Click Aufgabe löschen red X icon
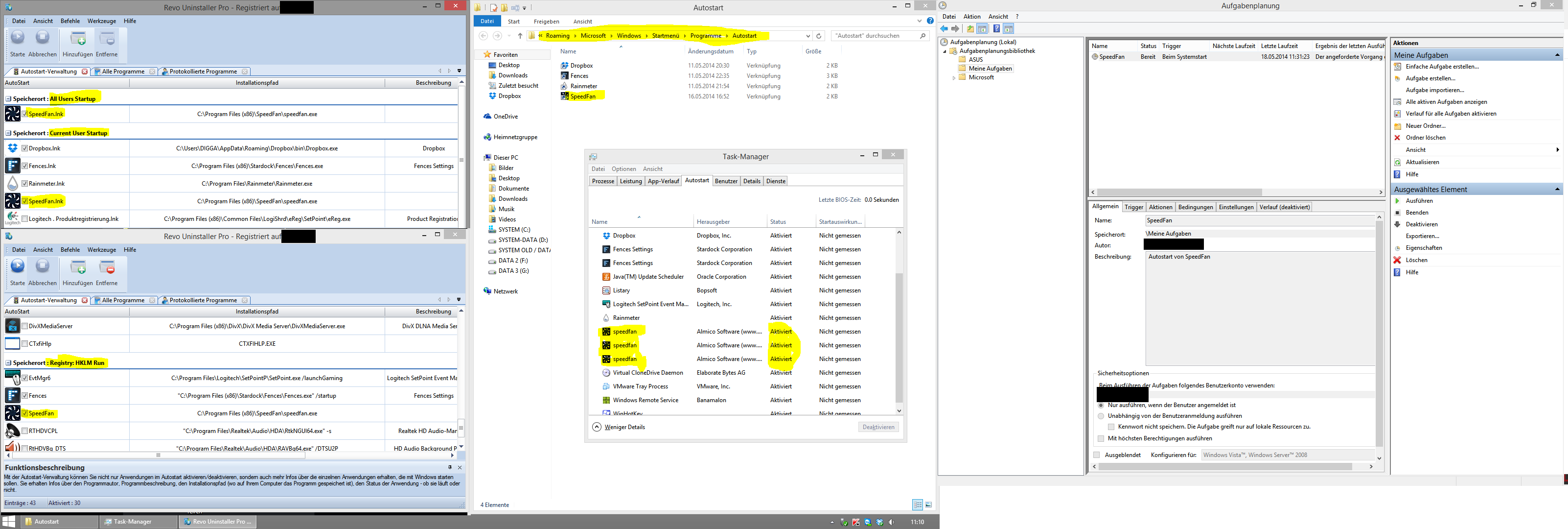1568x529 pixels. click(x=1398, y=260)
